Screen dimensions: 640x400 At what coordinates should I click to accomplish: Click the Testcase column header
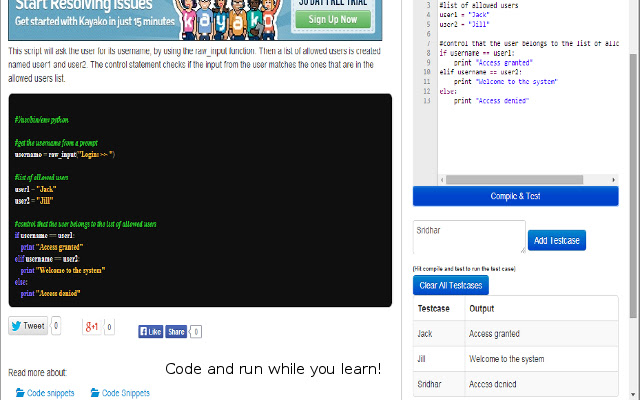[439, 309]
